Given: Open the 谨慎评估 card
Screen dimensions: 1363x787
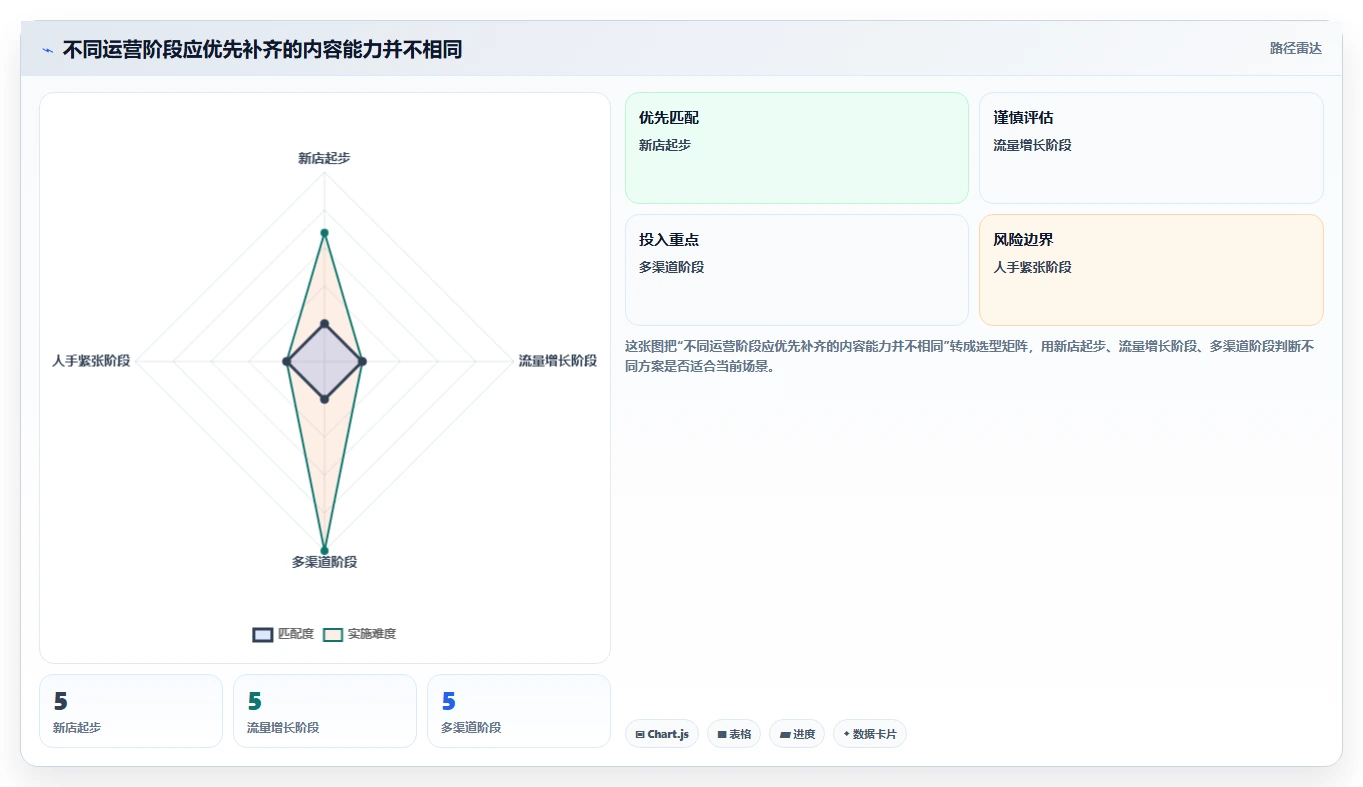Looking at the screenshot, I should coord(1151,148).
